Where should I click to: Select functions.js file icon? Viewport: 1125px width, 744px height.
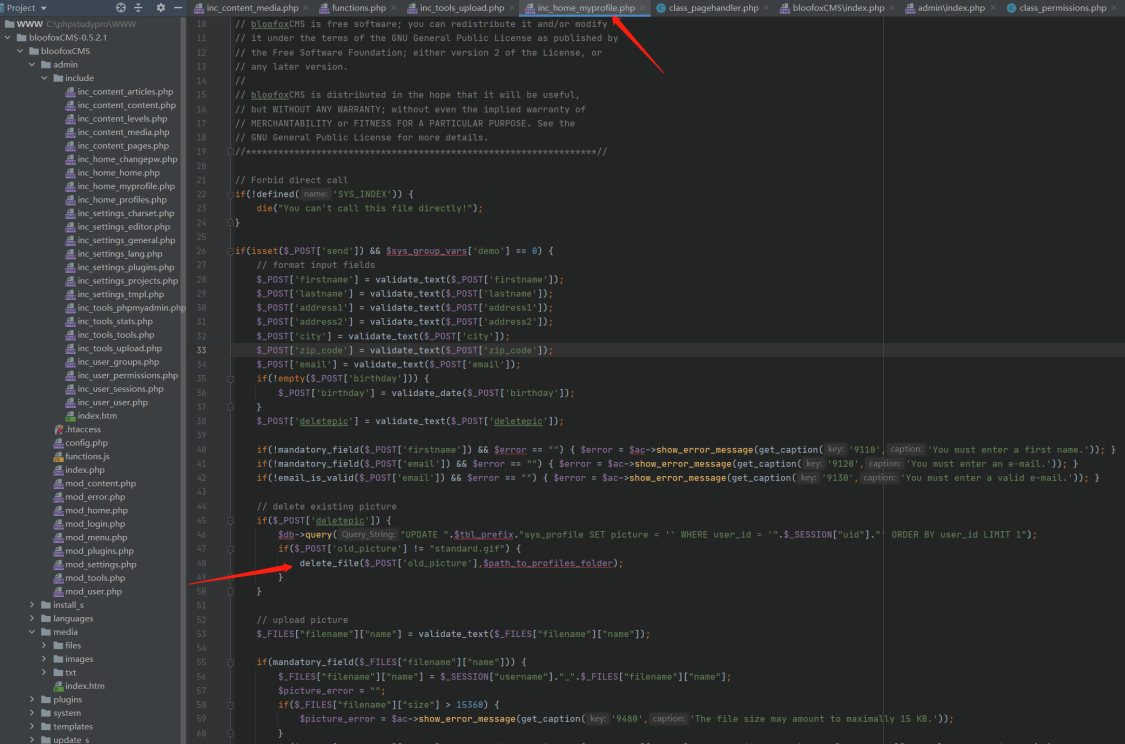[59, 456]
